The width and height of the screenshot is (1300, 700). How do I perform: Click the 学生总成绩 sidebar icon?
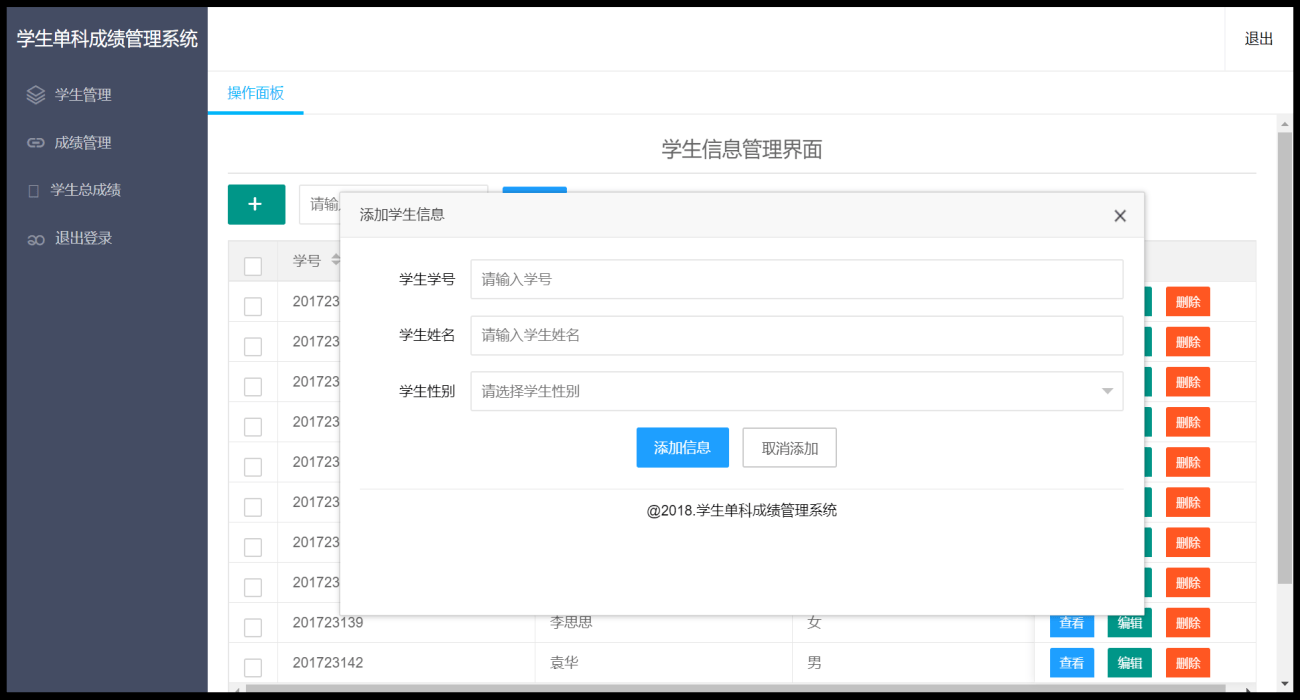click(x=35, y=190)
